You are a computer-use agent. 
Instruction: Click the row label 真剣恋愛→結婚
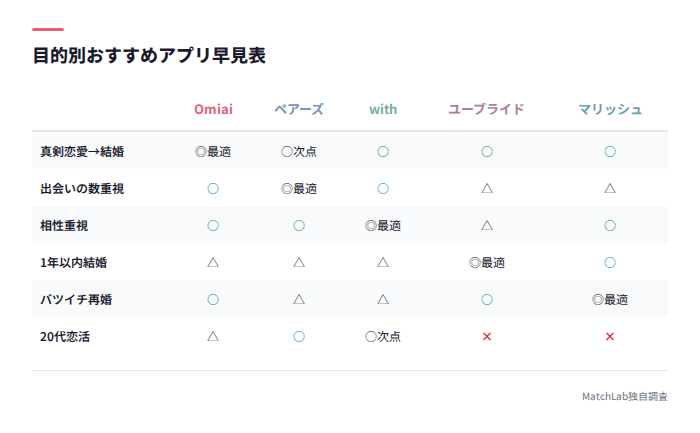[82, 152]
